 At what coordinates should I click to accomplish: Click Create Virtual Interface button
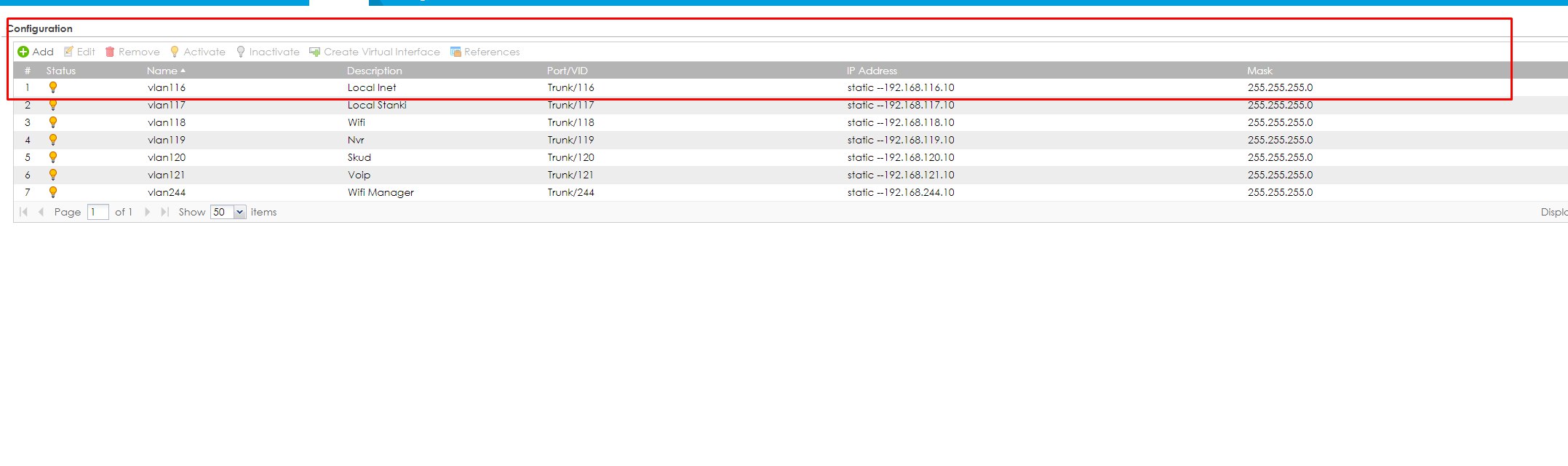[x=375, y=52]
